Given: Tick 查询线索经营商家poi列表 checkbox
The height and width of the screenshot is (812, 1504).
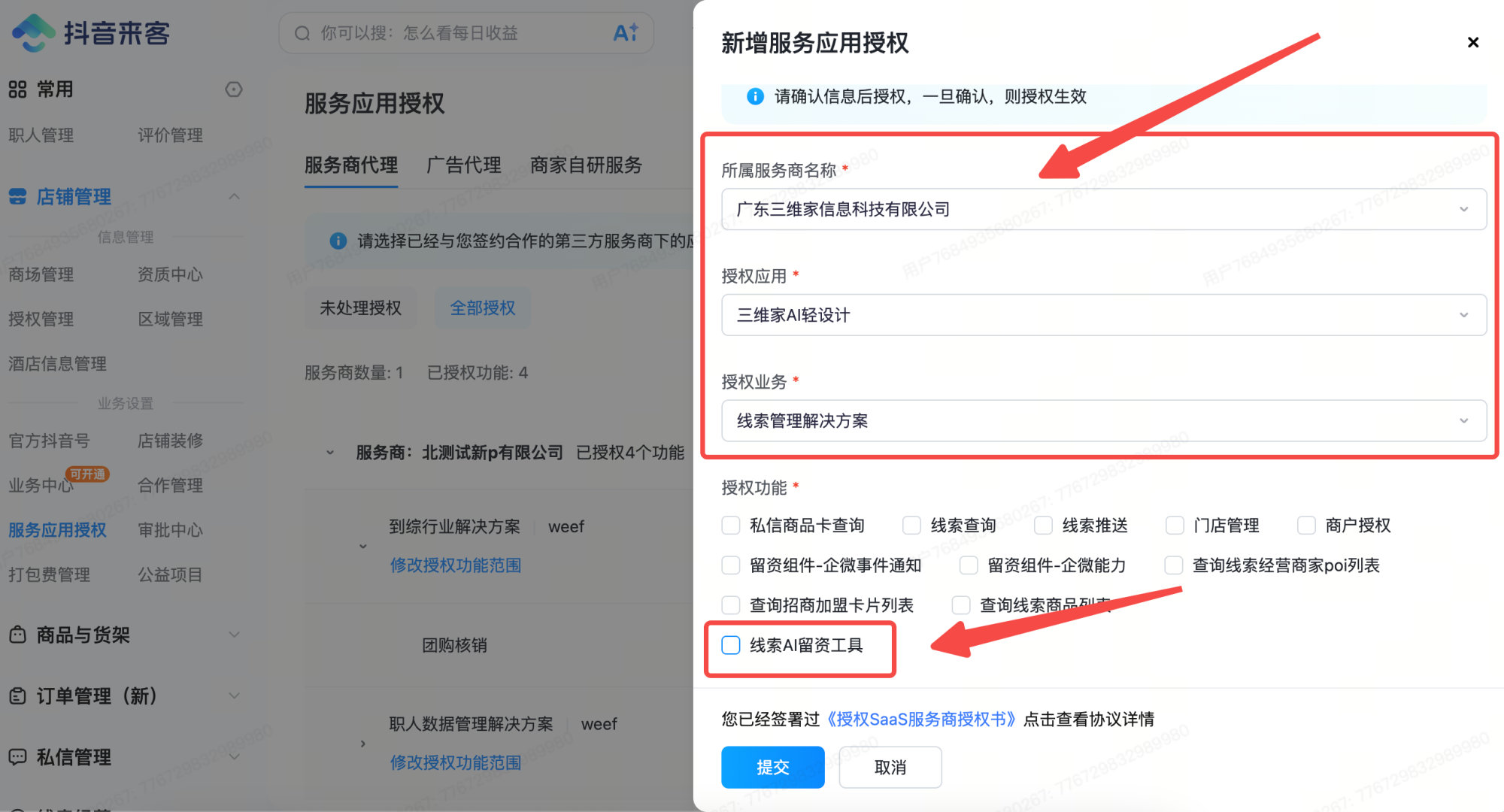Looking at the screenshot, I should coord(1173,565).
